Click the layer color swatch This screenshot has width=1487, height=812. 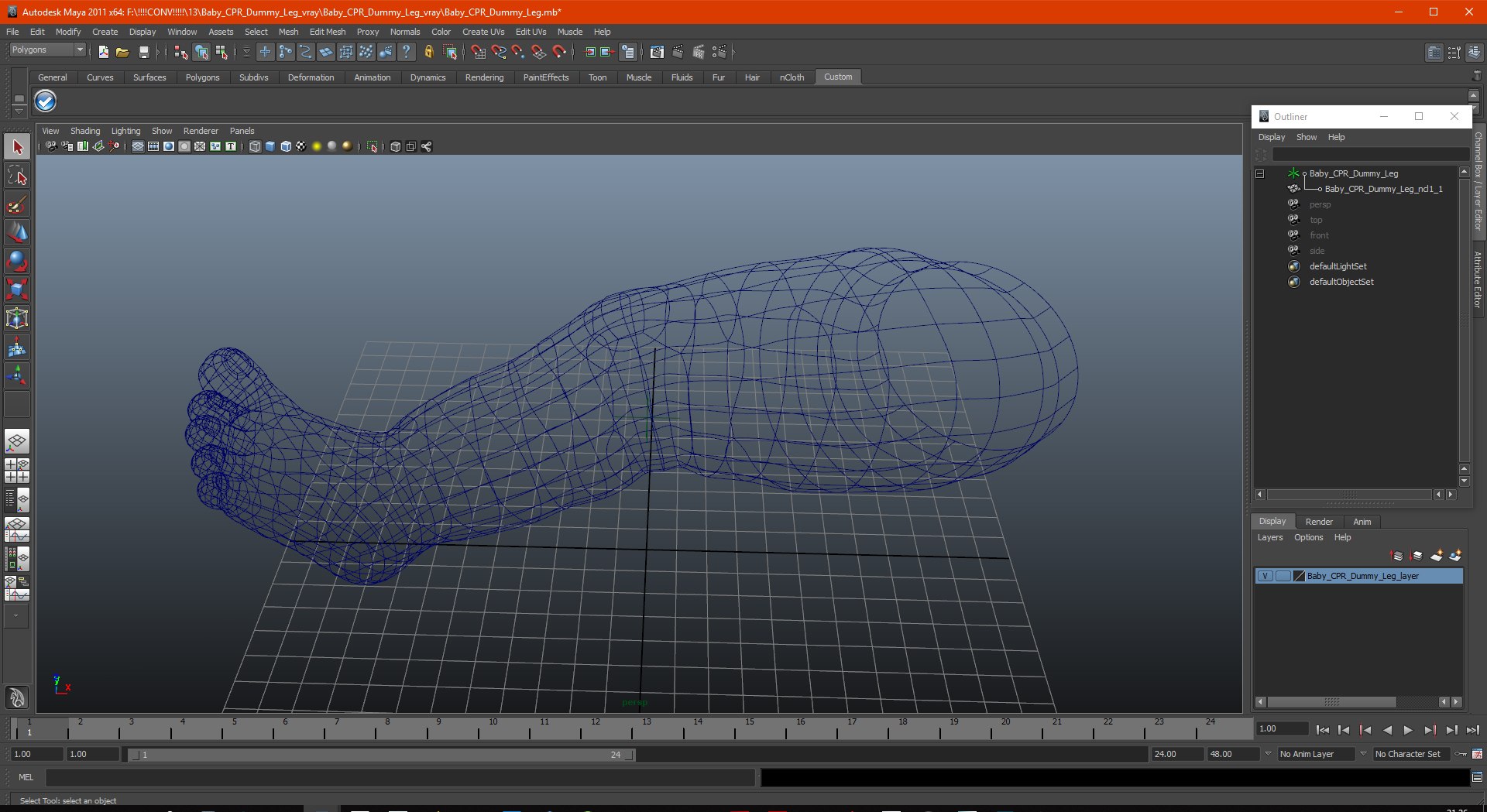[x=1300, y=576]
